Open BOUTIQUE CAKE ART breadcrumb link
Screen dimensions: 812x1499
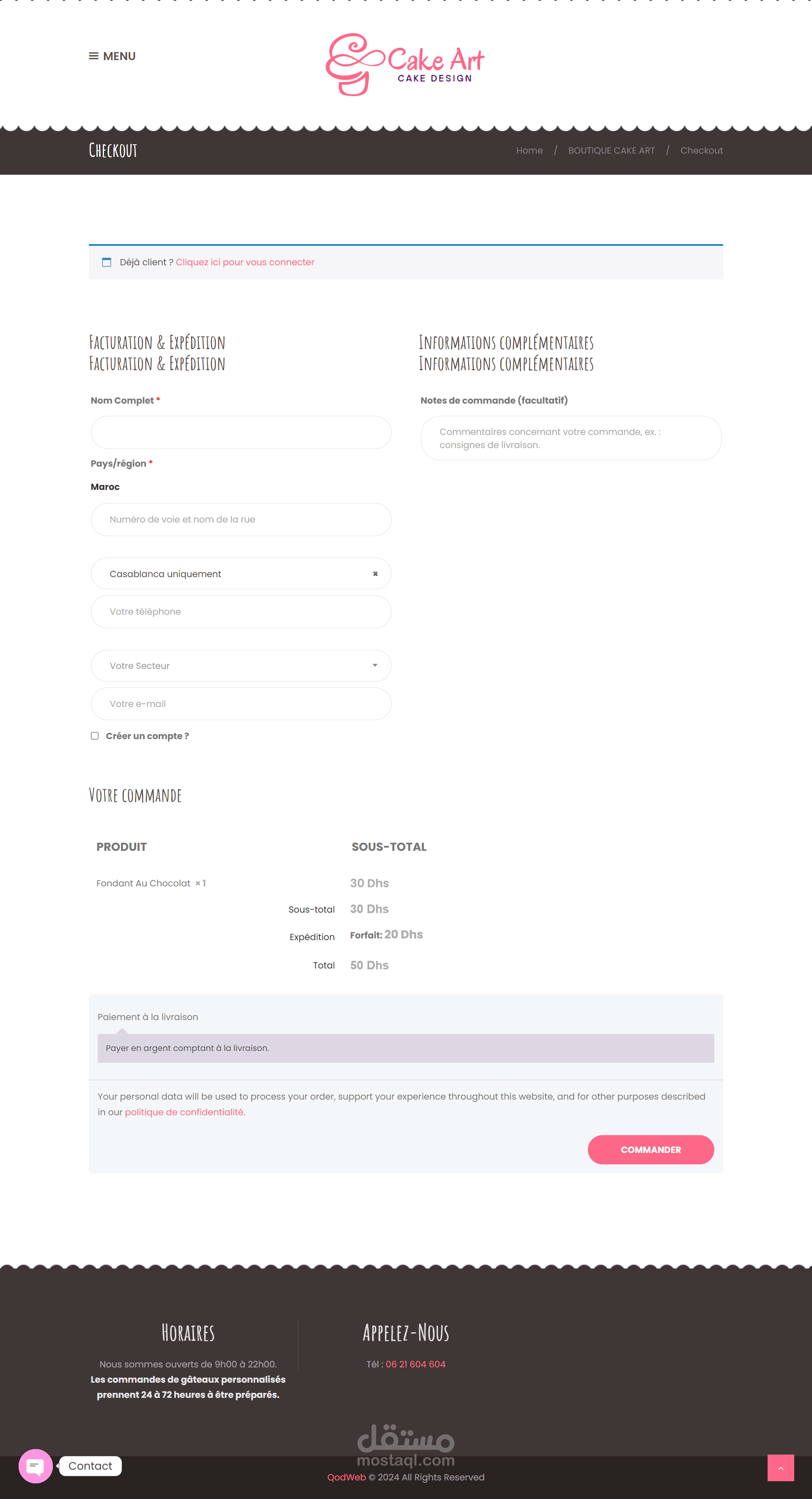[x=612, y=151]
